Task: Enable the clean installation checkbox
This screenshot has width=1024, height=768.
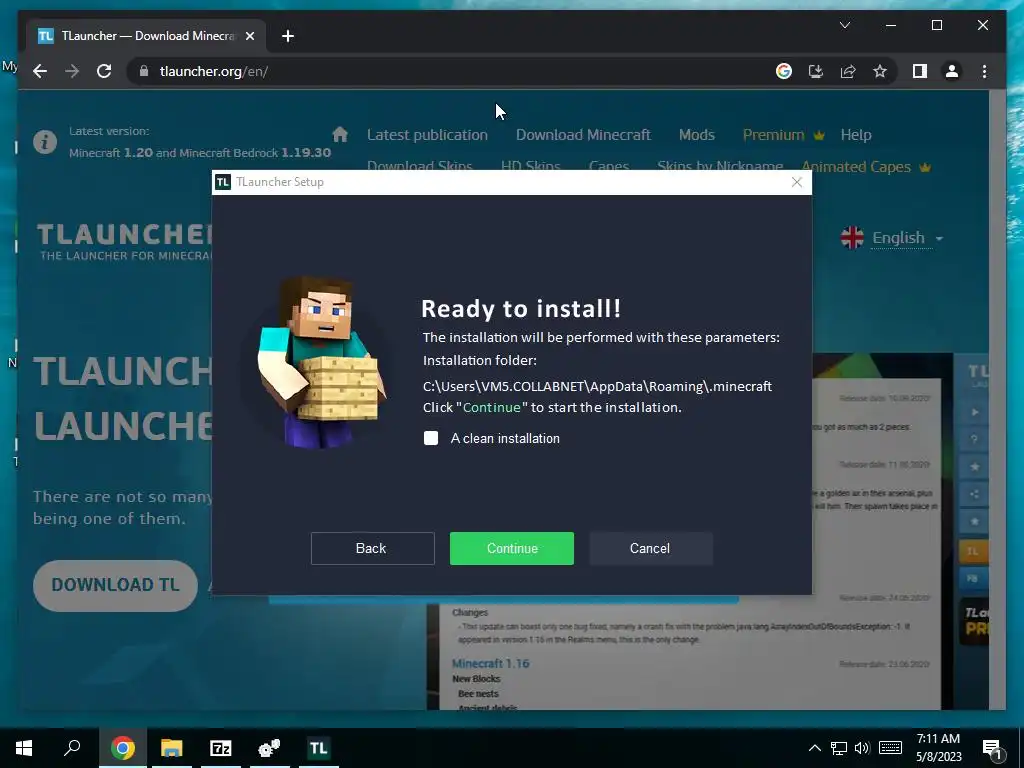Action: (x=431, y=438)
